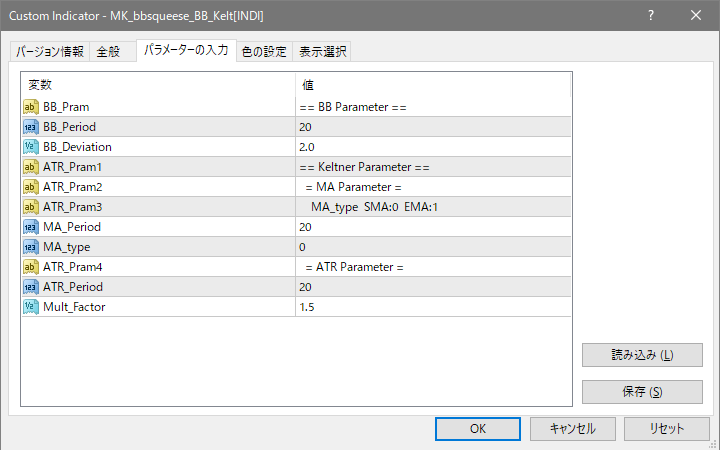This screenshot has height=450, width=720.
Task: Click the string icon beside ATR_Pram1
Action: pyautogui.click(x=31, y=167)
